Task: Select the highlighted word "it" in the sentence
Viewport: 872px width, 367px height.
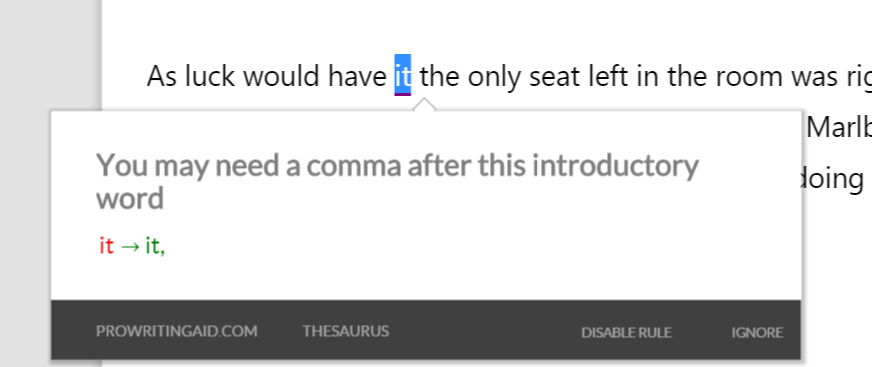Action: click(403, 75)
